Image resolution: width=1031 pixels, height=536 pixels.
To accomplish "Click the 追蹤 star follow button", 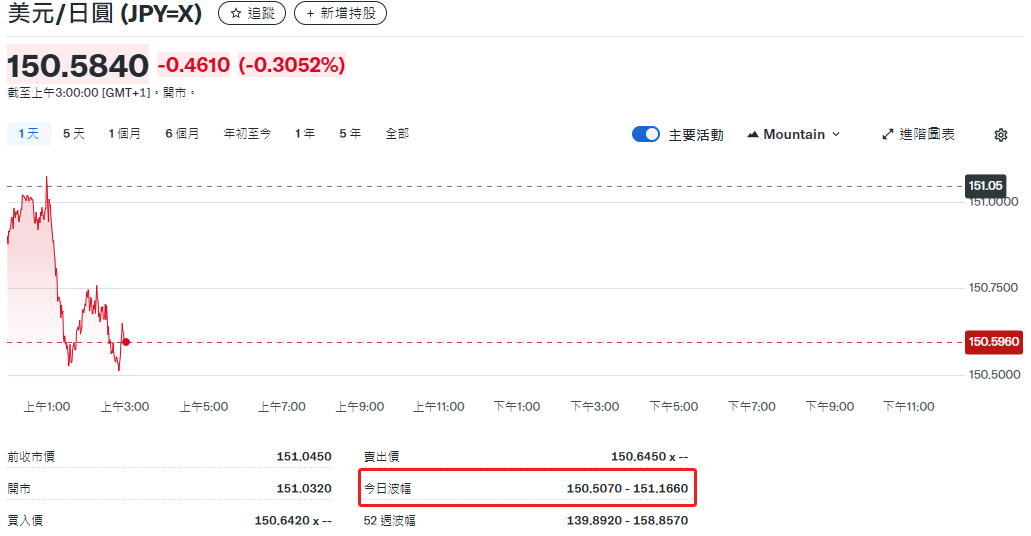I will click(x=251, y=14).
